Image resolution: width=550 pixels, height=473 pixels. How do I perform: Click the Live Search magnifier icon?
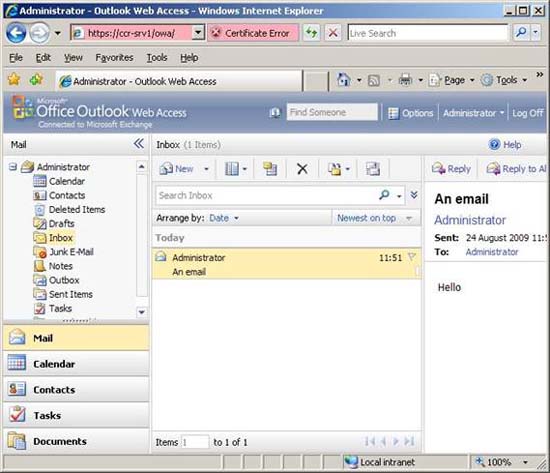point(521,33)
